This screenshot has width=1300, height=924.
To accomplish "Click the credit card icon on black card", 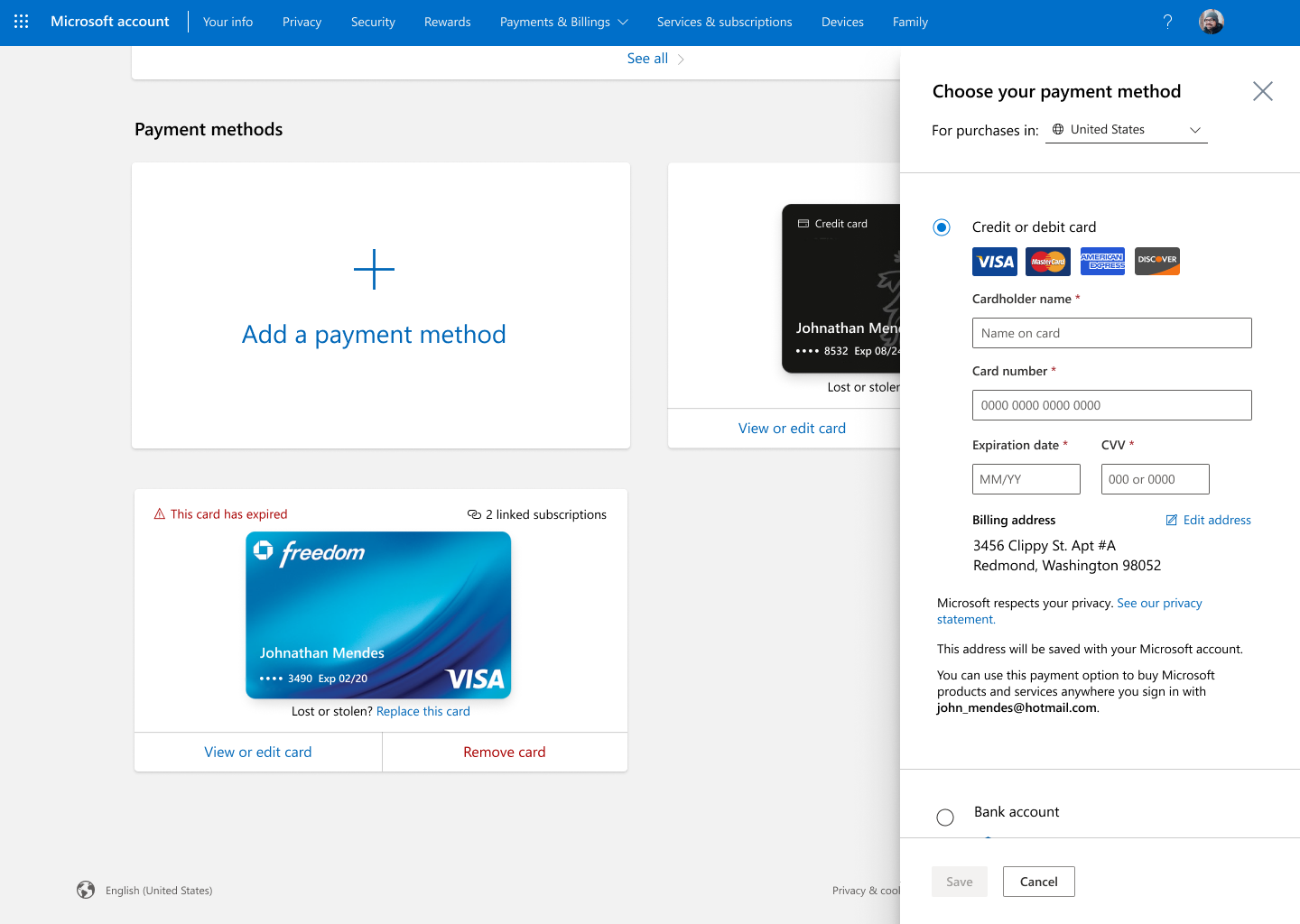I will point(803,223).
